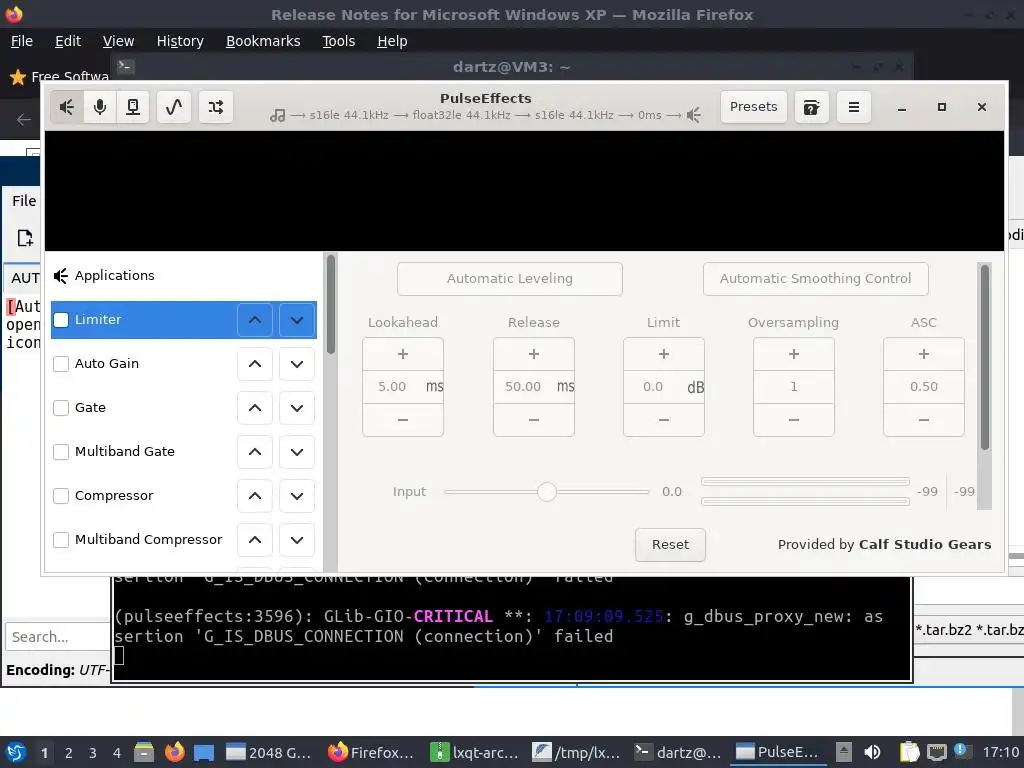Image resolution: width=1024 pixels, height=768 pixels.
Task: Increase the Release value
Action: point(534,354)
